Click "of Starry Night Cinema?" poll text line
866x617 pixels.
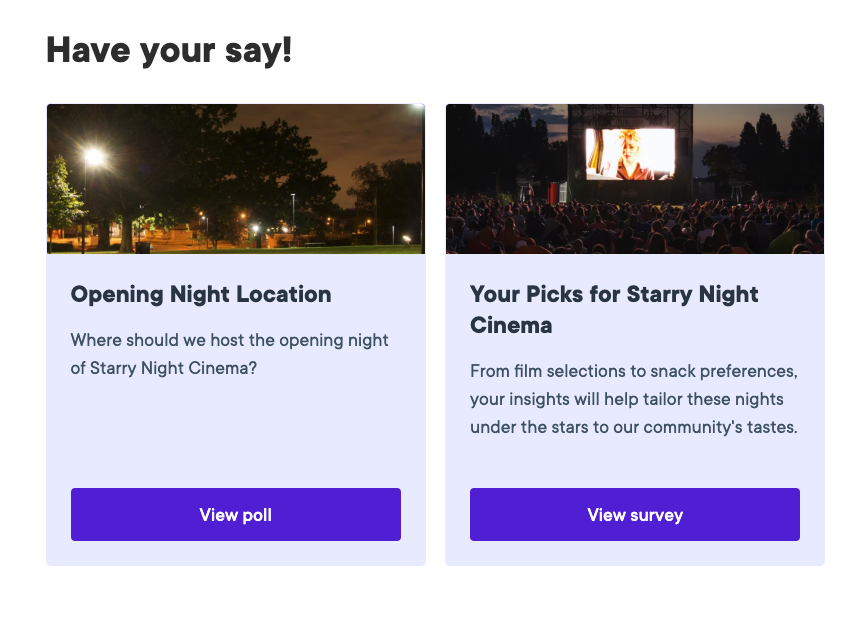pyautogui.click(x=164, y=368)
